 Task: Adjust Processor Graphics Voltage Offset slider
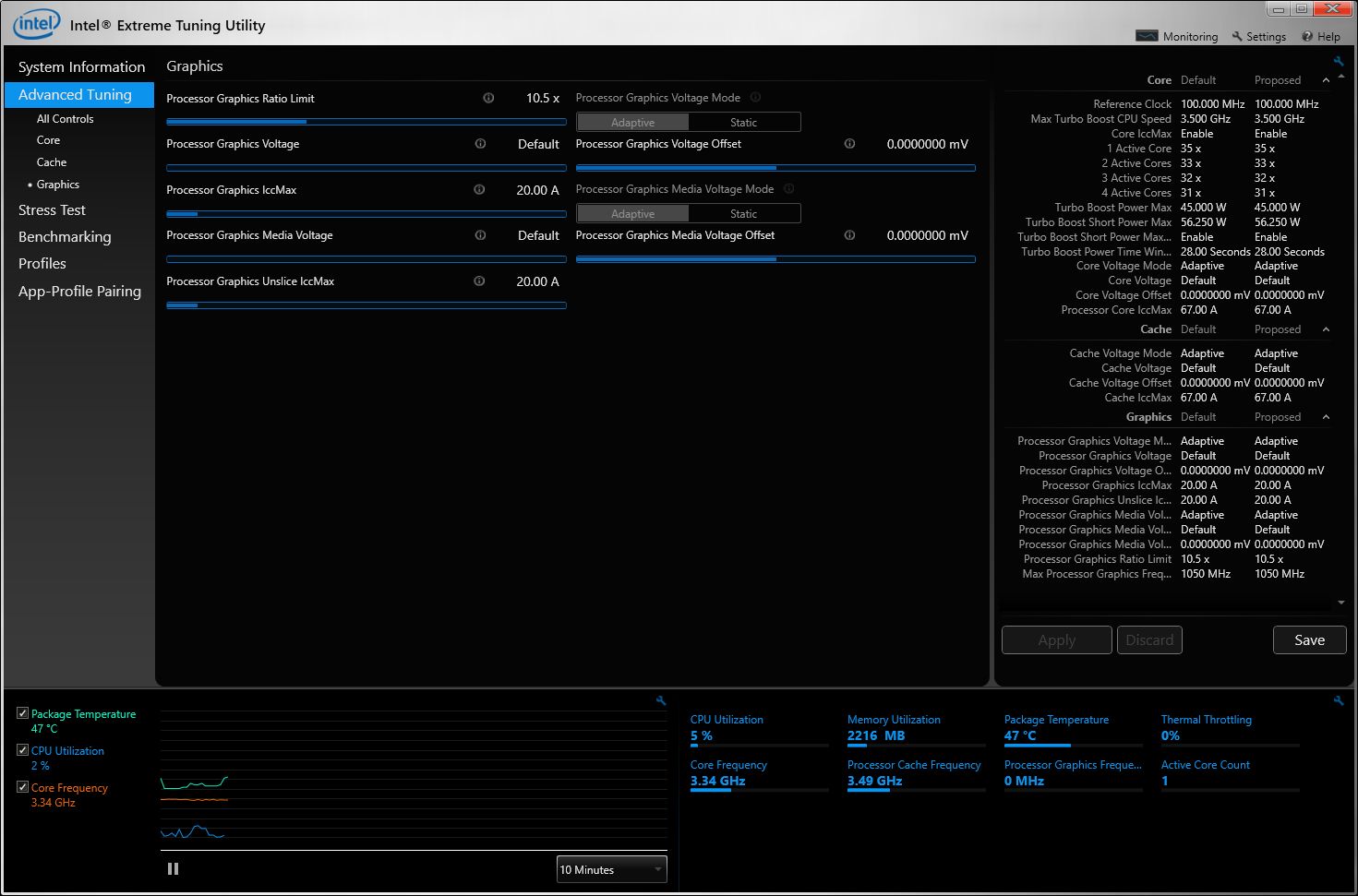tap(775, 168)
